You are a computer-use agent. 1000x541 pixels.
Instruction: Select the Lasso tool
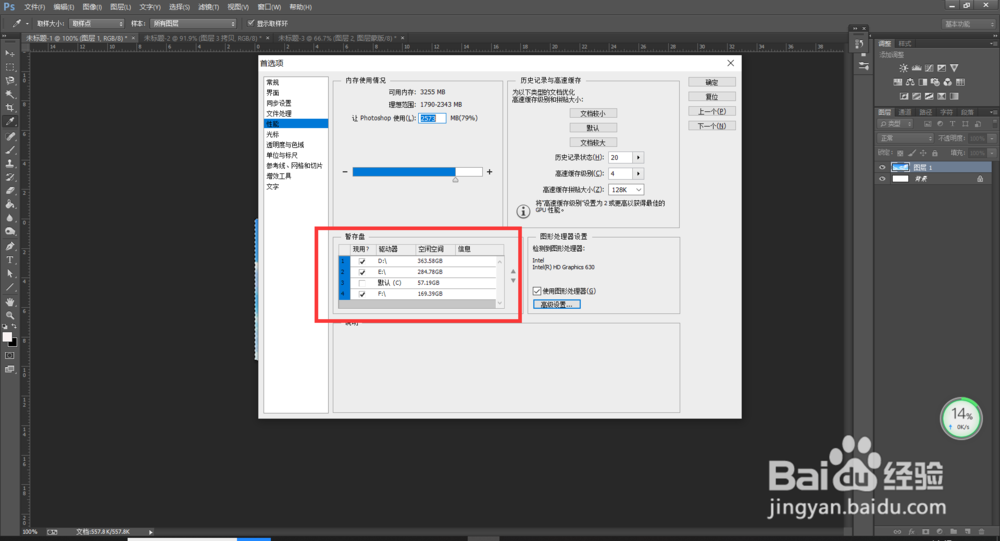pyautogui.click(x=10, y=81)
